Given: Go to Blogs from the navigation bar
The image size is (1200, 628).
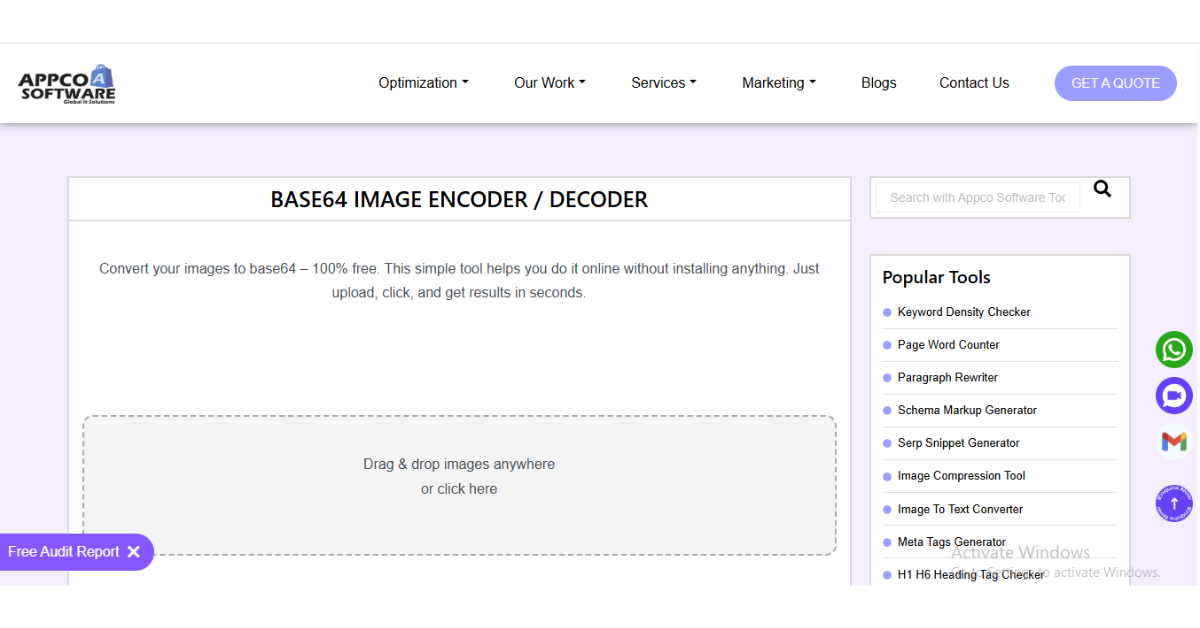Looking at the screenshot, I should 878,83.
